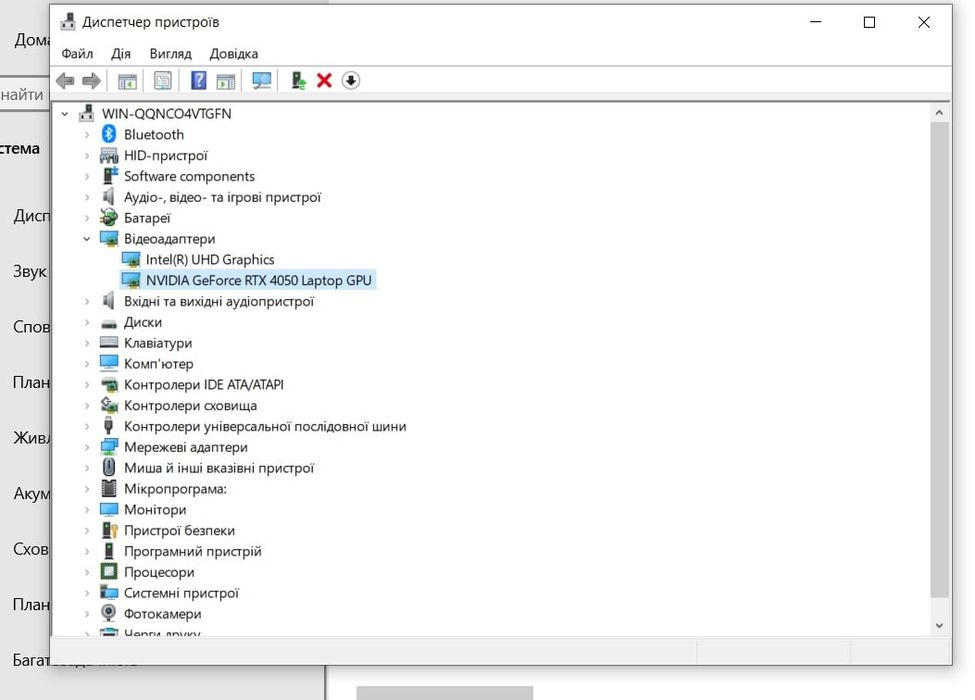Click the Клавіатури keyboard icon
The image size is (975, 700).
(109, 343)
